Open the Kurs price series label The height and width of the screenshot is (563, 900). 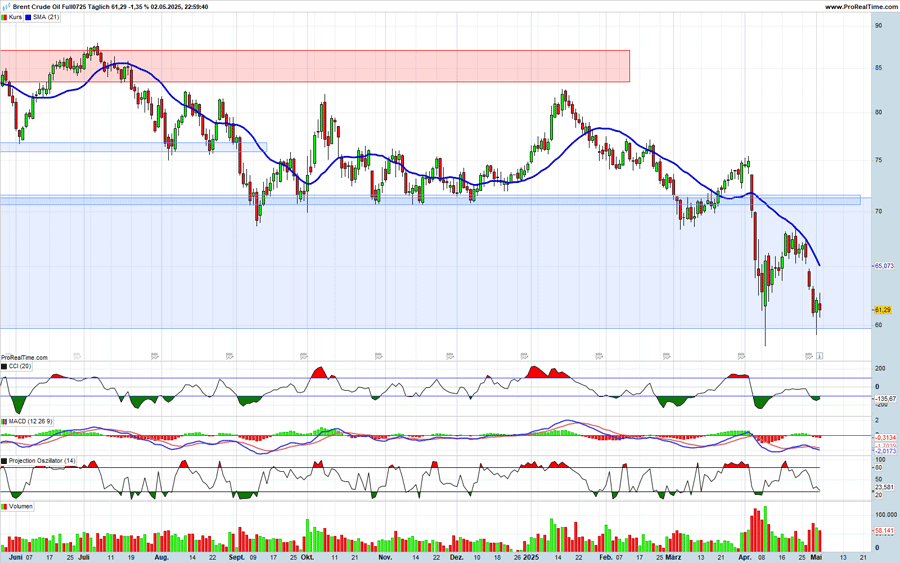[15, 17]
